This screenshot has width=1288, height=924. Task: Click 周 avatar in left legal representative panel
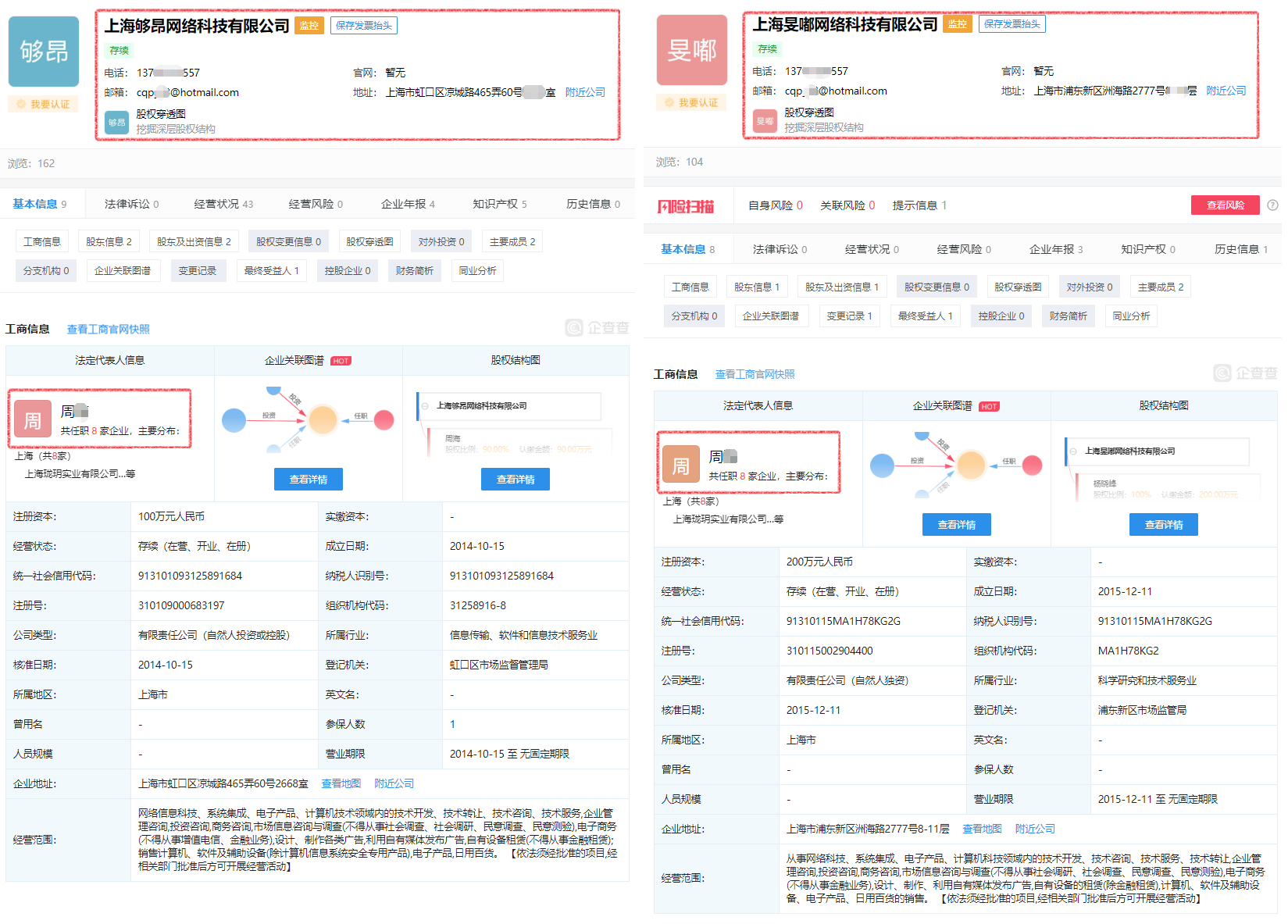coord(33,419)
